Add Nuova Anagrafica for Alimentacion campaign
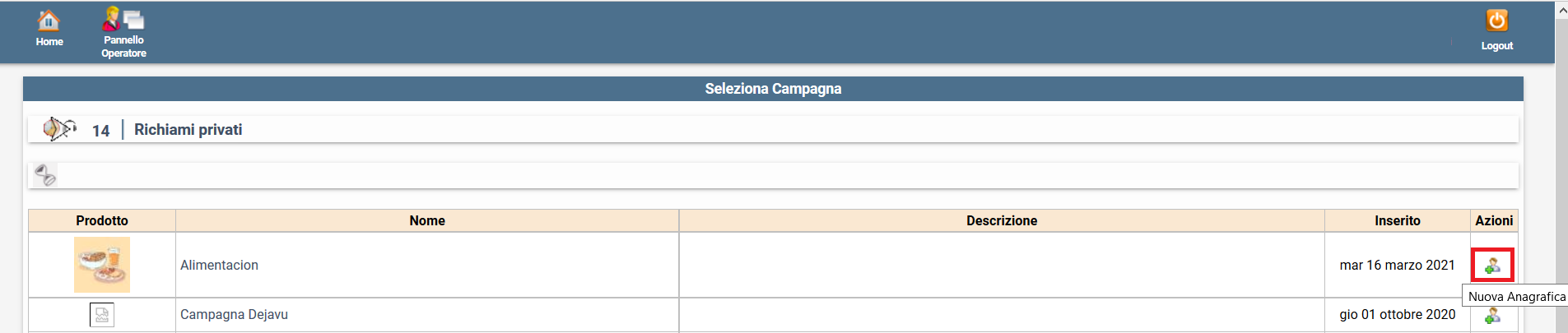Viewport: 1568px width, 333px height. point(1492,266)
